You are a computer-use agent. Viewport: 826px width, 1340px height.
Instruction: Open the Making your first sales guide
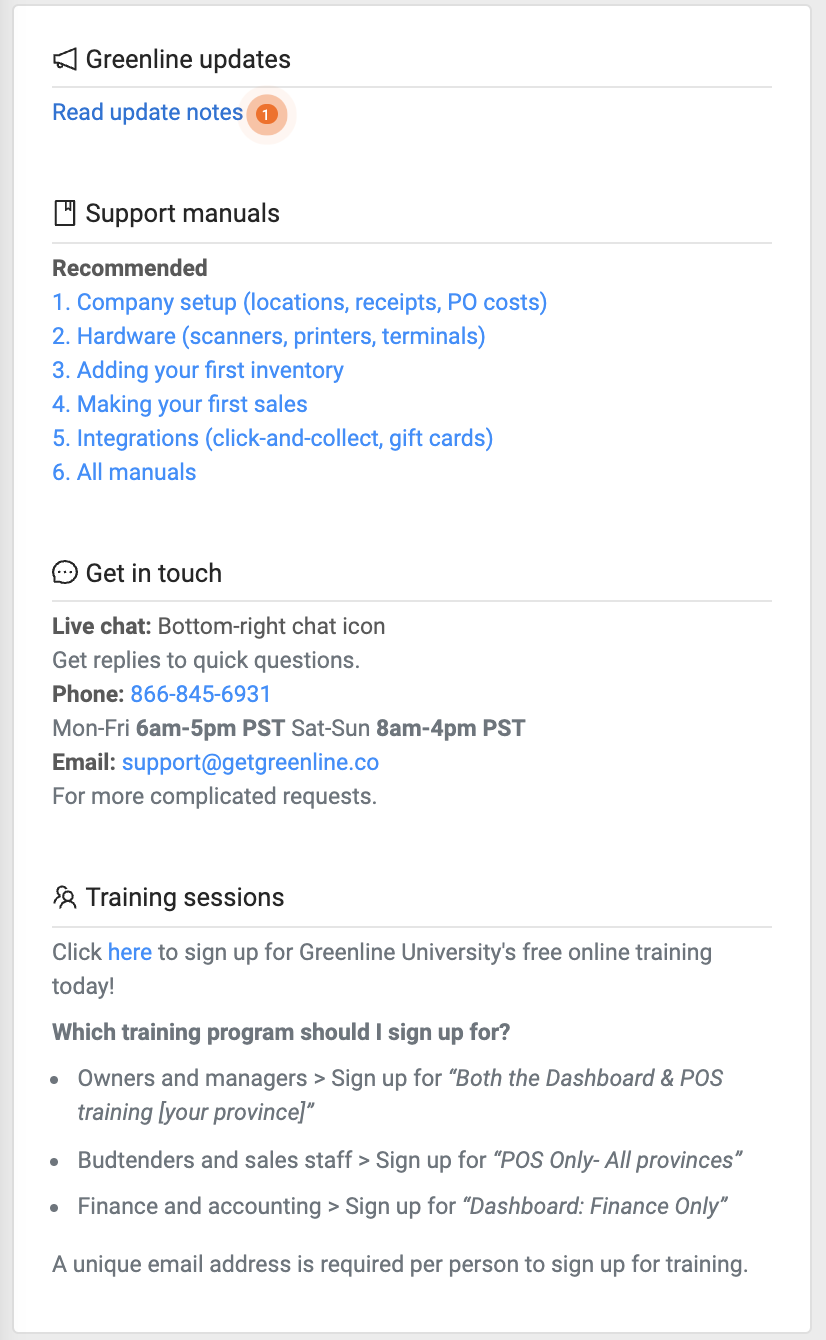point(179,404)
